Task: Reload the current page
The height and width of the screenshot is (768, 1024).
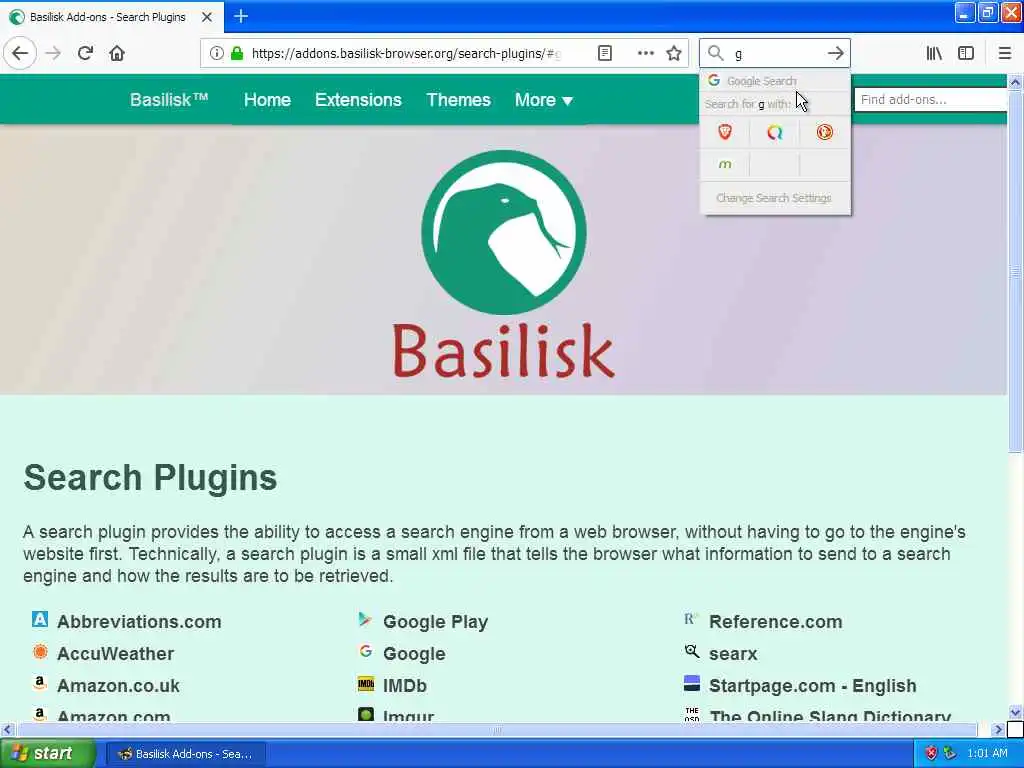Action: tap(85, 53)
